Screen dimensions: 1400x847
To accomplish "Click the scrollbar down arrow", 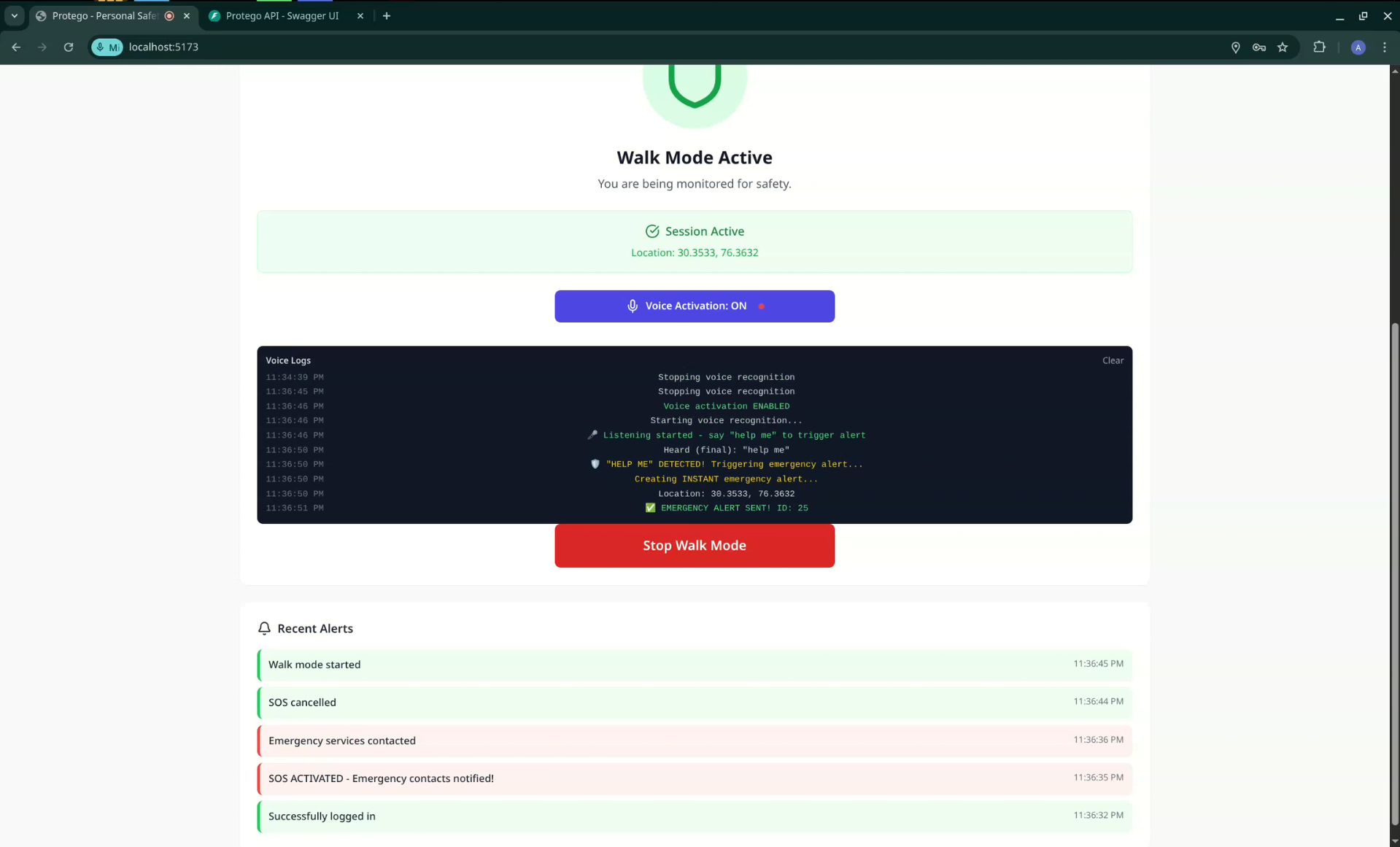I will click(x=1395, y=841).
